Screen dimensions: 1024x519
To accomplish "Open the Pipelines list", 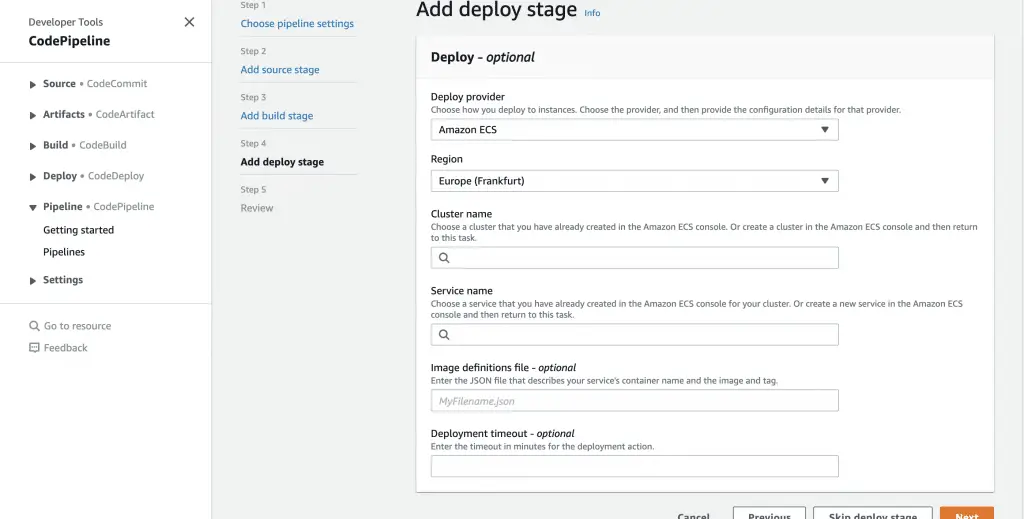I will coord(64,252).
